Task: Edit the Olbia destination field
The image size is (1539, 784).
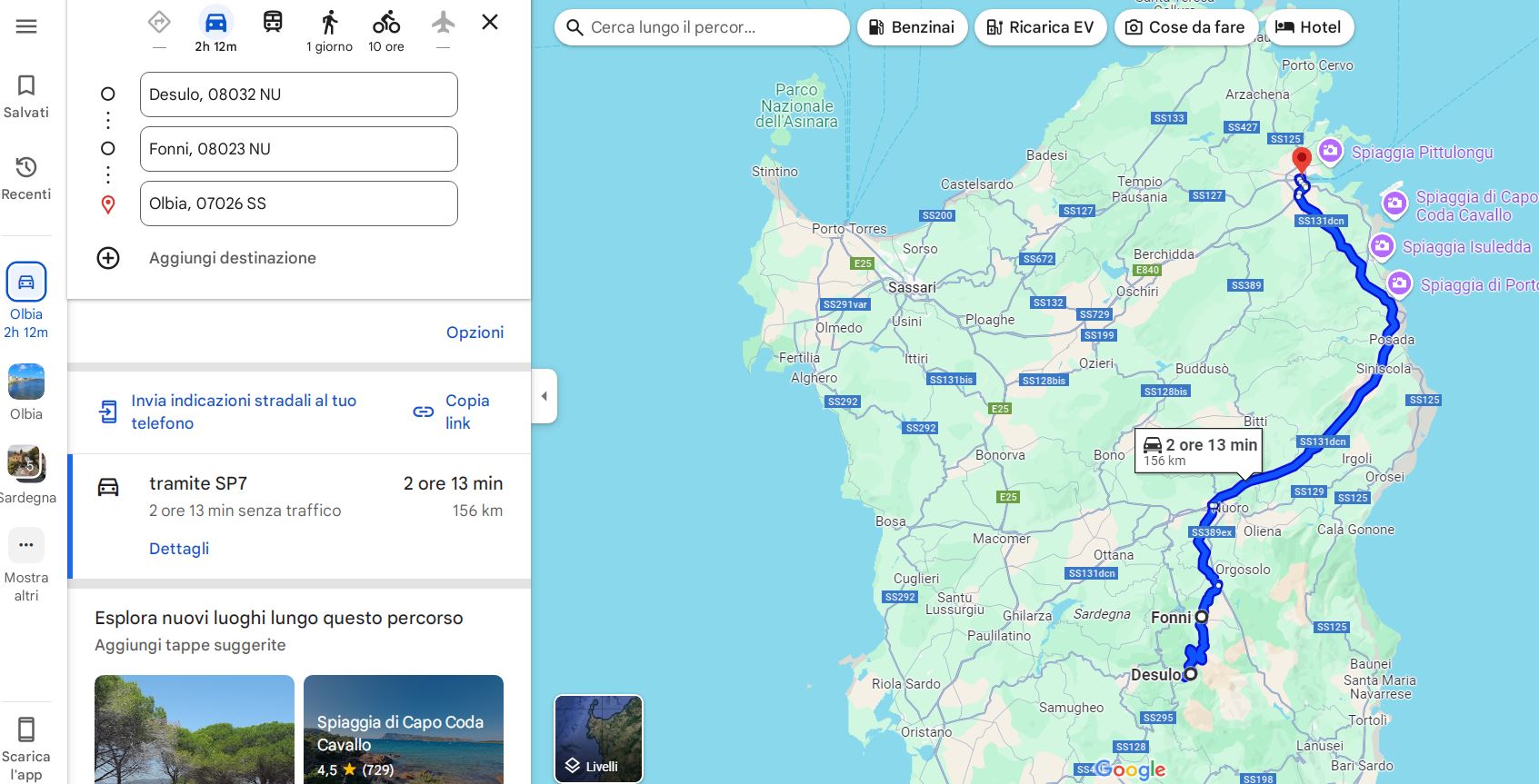Action: tap(298, 203)
